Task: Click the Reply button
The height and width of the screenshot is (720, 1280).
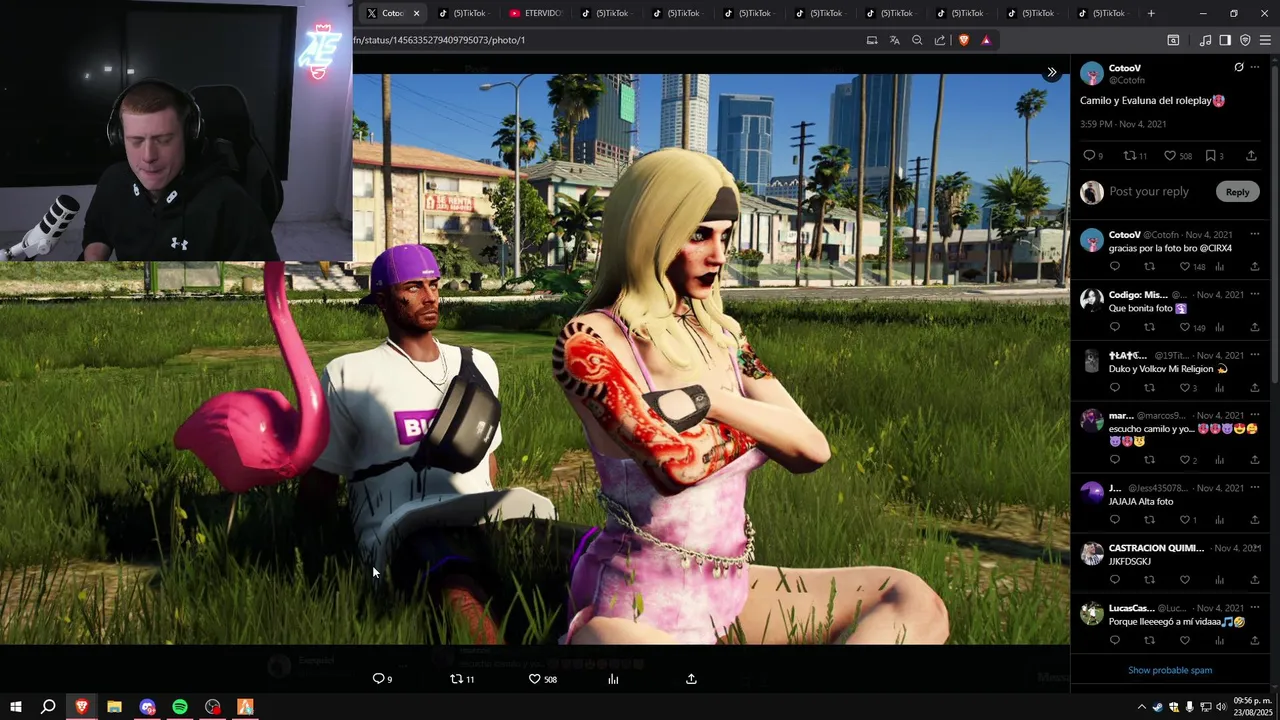Action: [x=1237, y=192]
